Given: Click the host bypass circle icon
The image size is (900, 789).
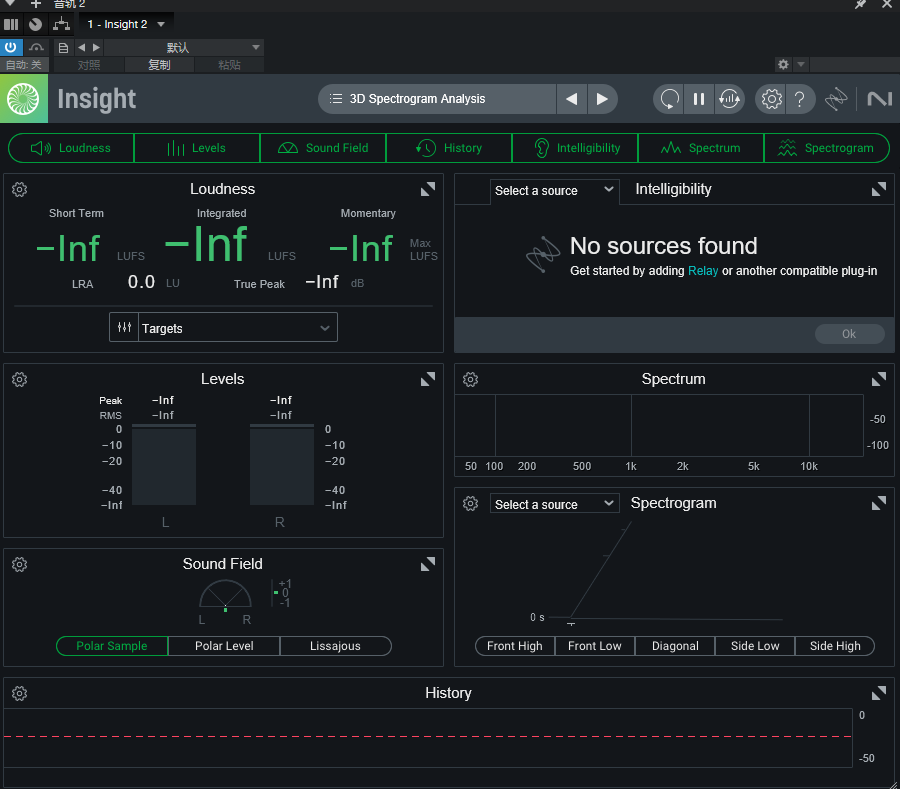Looking at the screenshot, I should (36, 24).
